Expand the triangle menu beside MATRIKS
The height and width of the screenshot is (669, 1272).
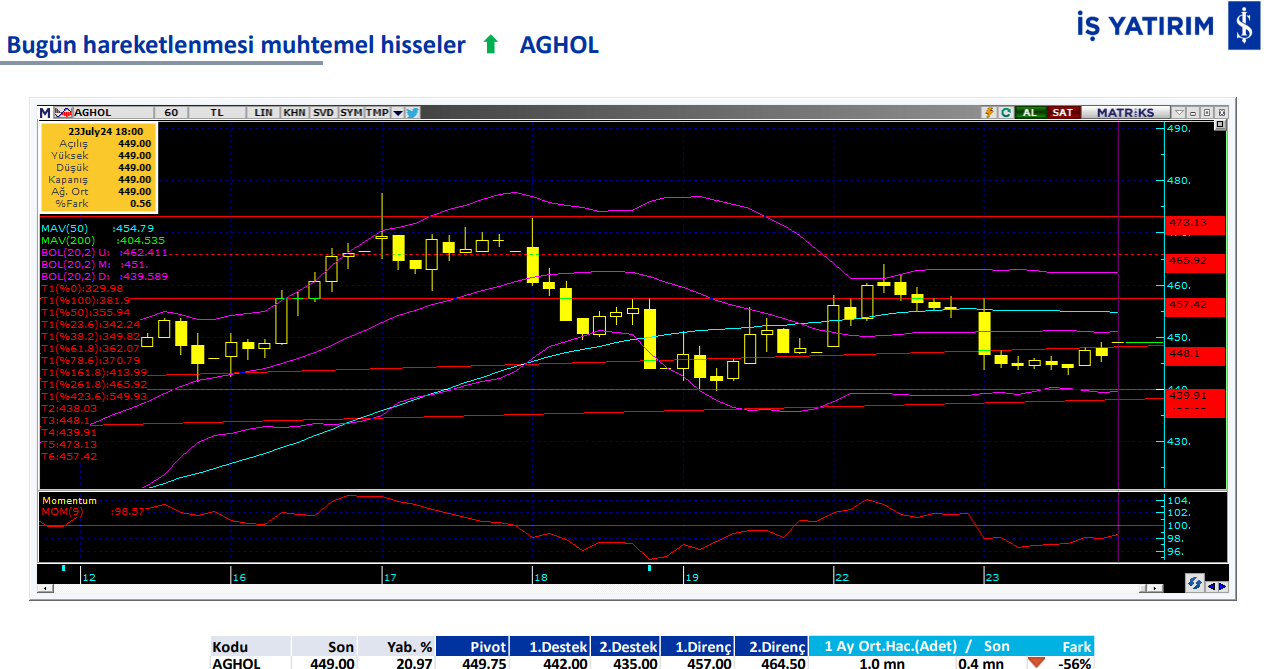(1179, 113)
